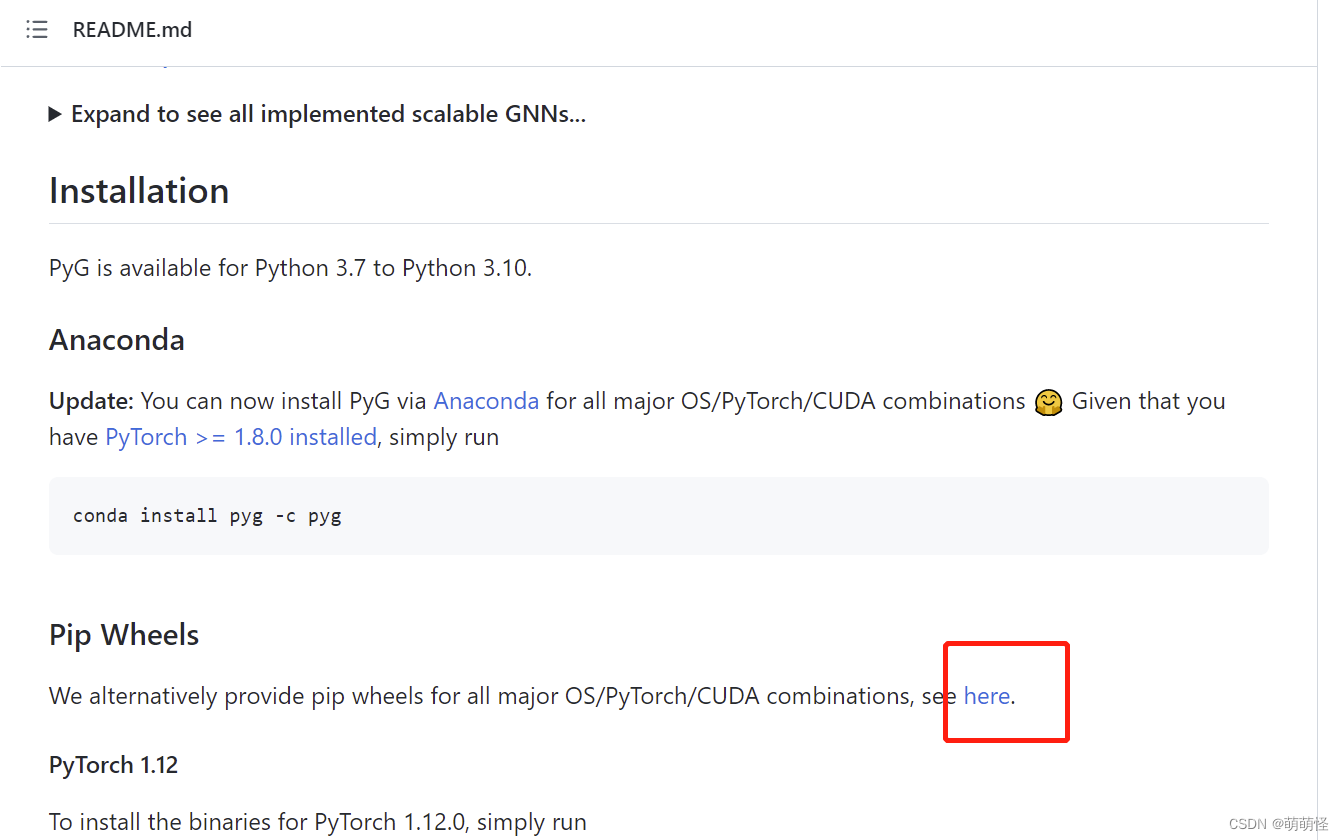Image resolution: width=1344 pixels, height=840 pixels.
Task: Click the hugging face emoji
Action: point(1048,402)
